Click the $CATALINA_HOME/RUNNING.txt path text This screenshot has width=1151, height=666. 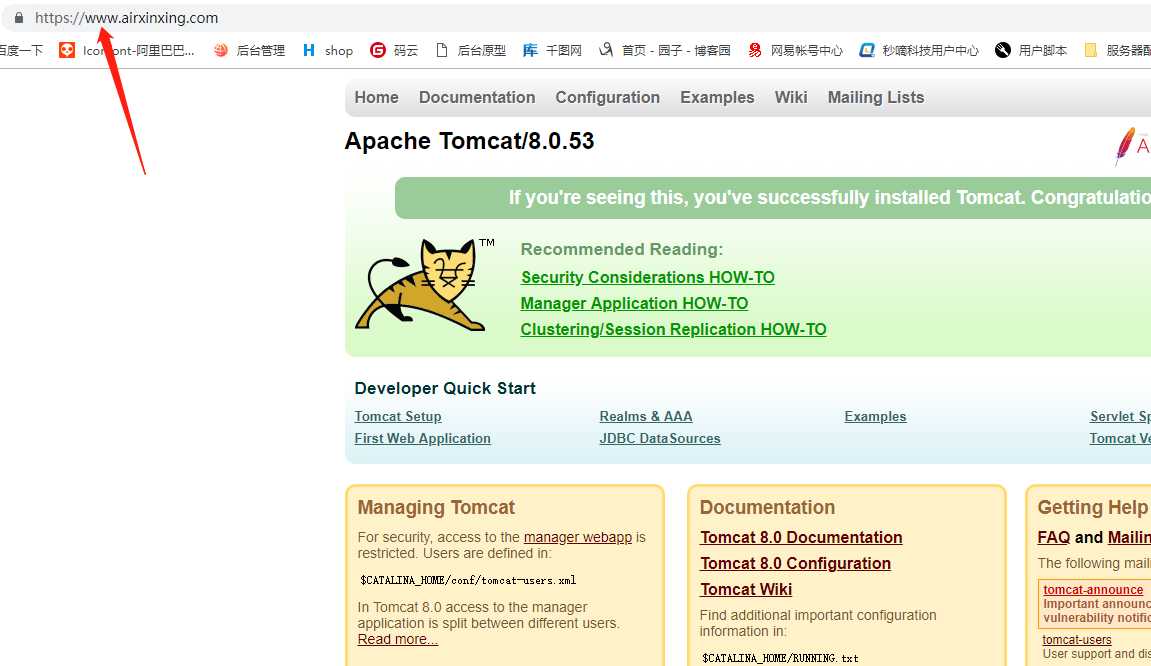pyautogui.click(x=780, y=658)
